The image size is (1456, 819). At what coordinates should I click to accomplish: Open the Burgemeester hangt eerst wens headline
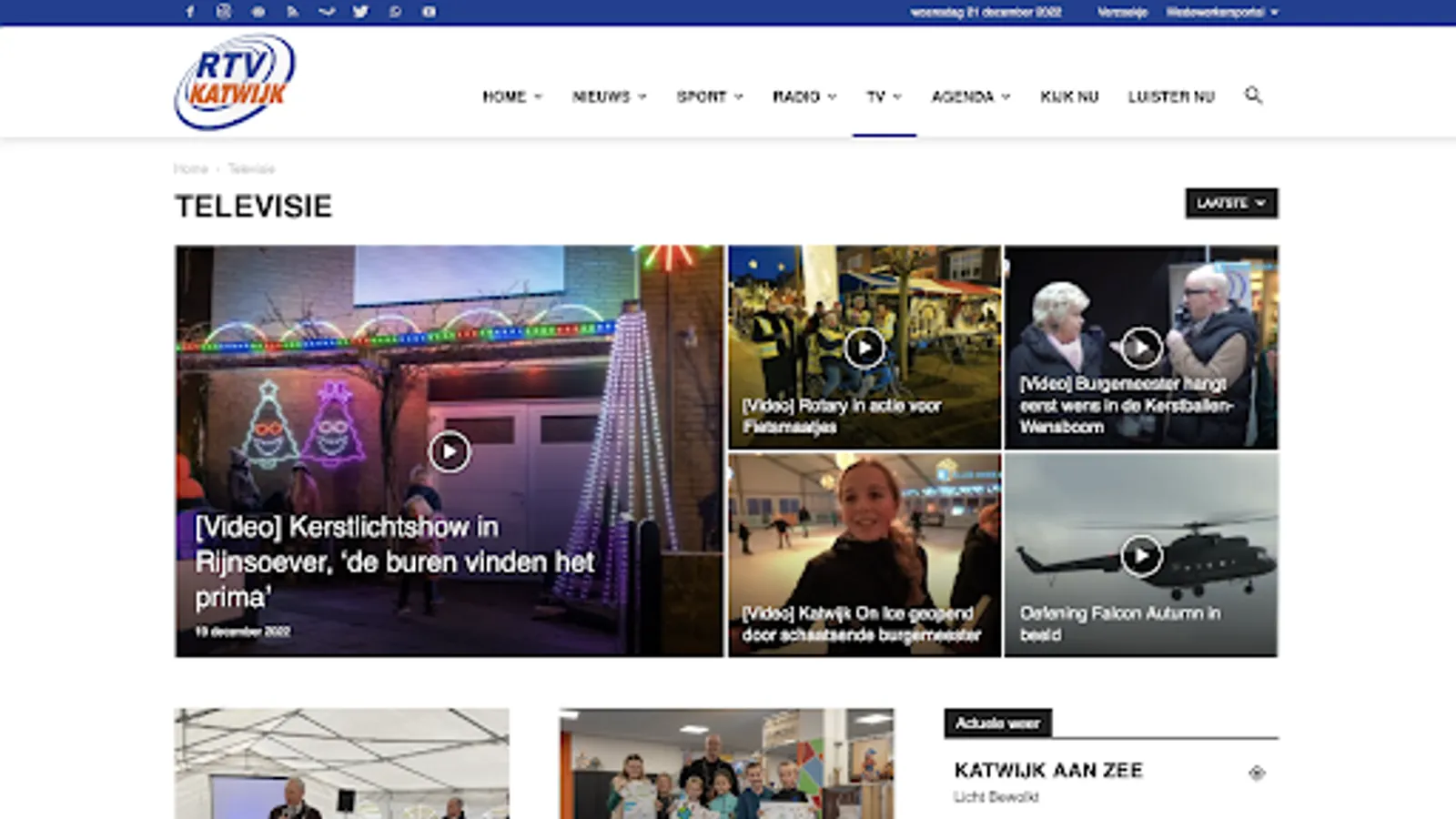[1127, 405]
